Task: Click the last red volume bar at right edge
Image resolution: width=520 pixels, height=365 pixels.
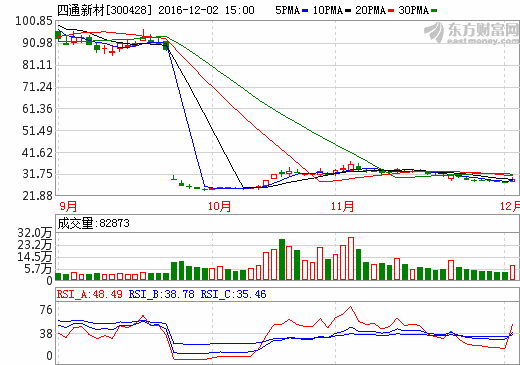Action: point(512,272)
